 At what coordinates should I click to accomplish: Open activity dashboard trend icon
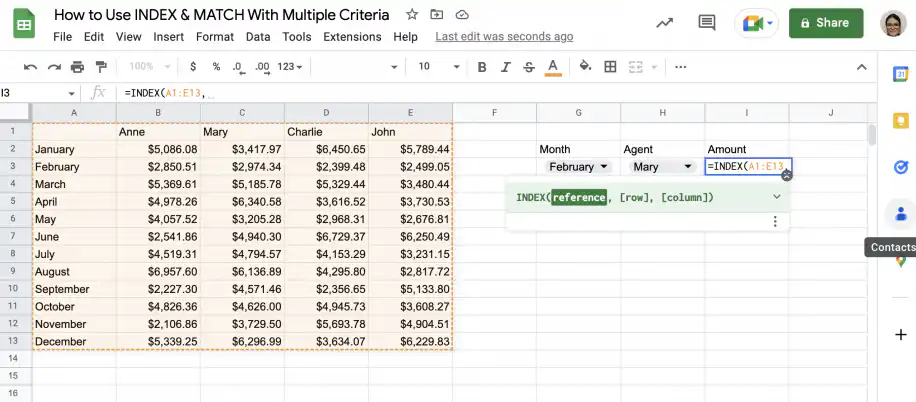pyautogui.click(x=665, y=23)
